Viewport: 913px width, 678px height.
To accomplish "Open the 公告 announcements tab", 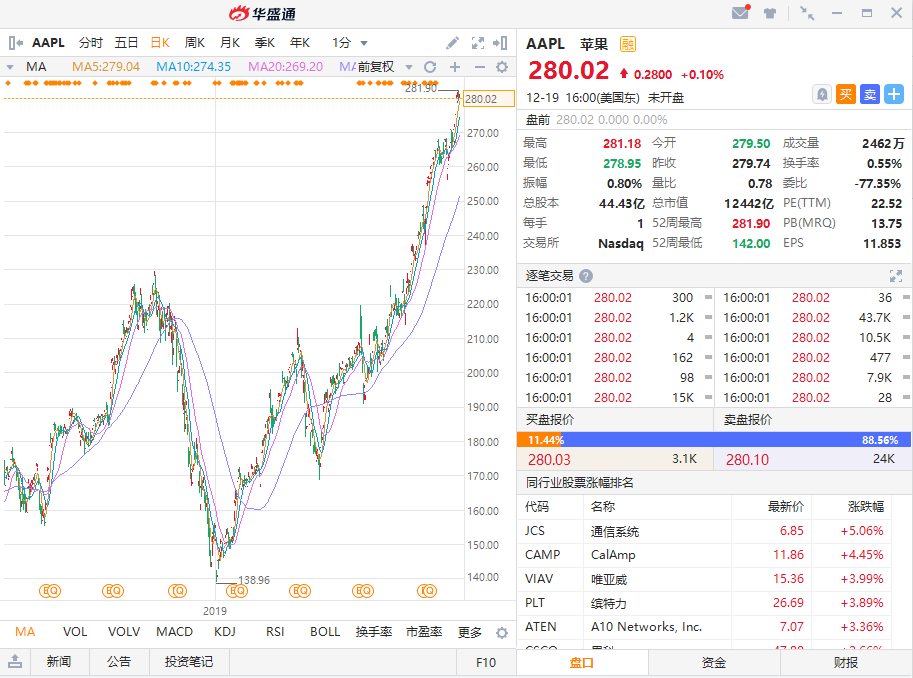I will click(x=119, y=662).
